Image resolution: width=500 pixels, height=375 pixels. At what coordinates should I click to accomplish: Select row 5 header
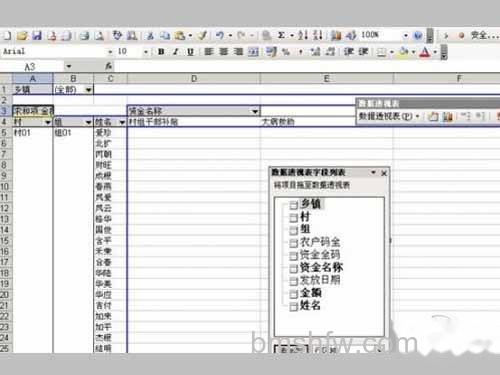(6, 133)
